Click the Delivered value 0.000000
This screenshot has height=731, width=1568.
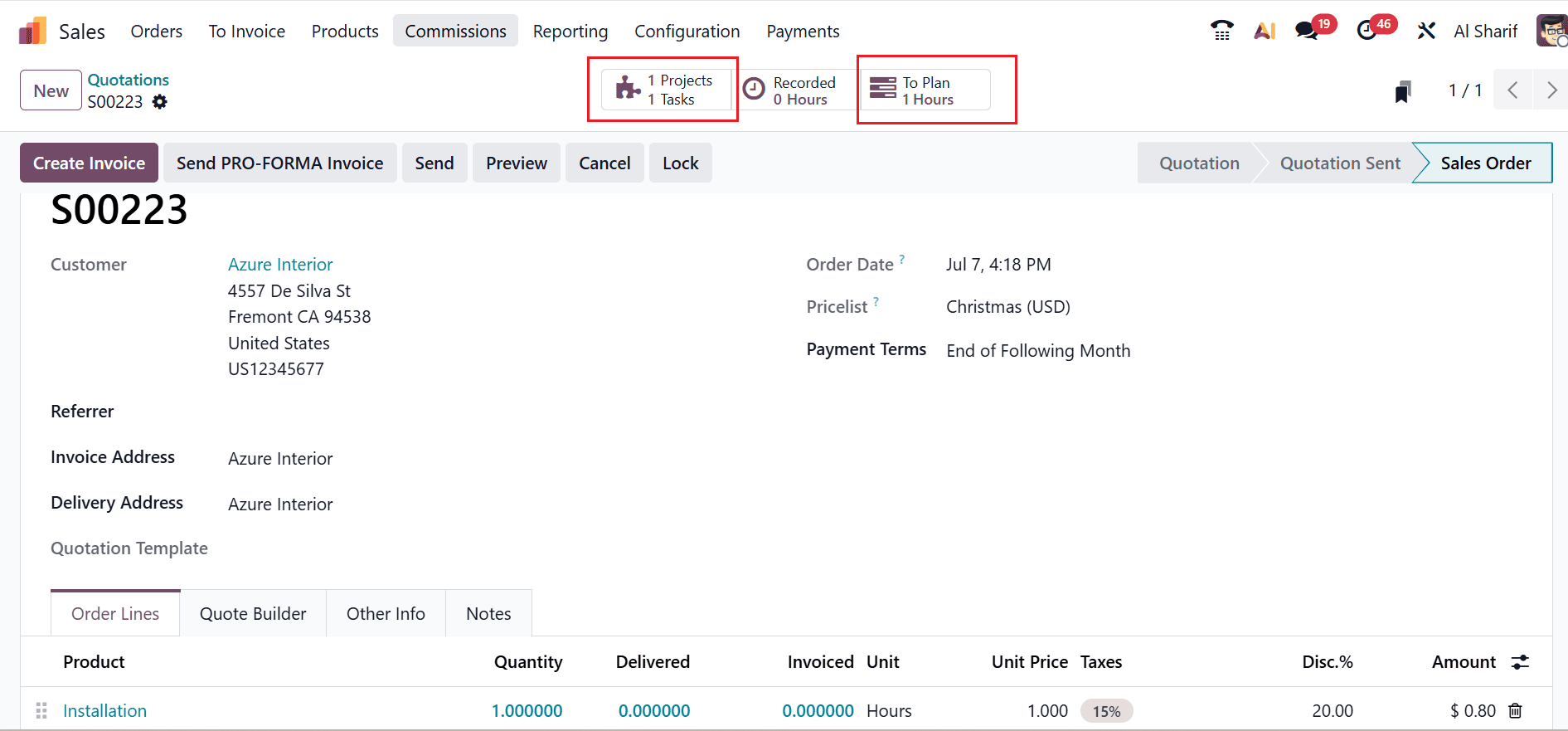pyautogui.click(x=654, y=710)
